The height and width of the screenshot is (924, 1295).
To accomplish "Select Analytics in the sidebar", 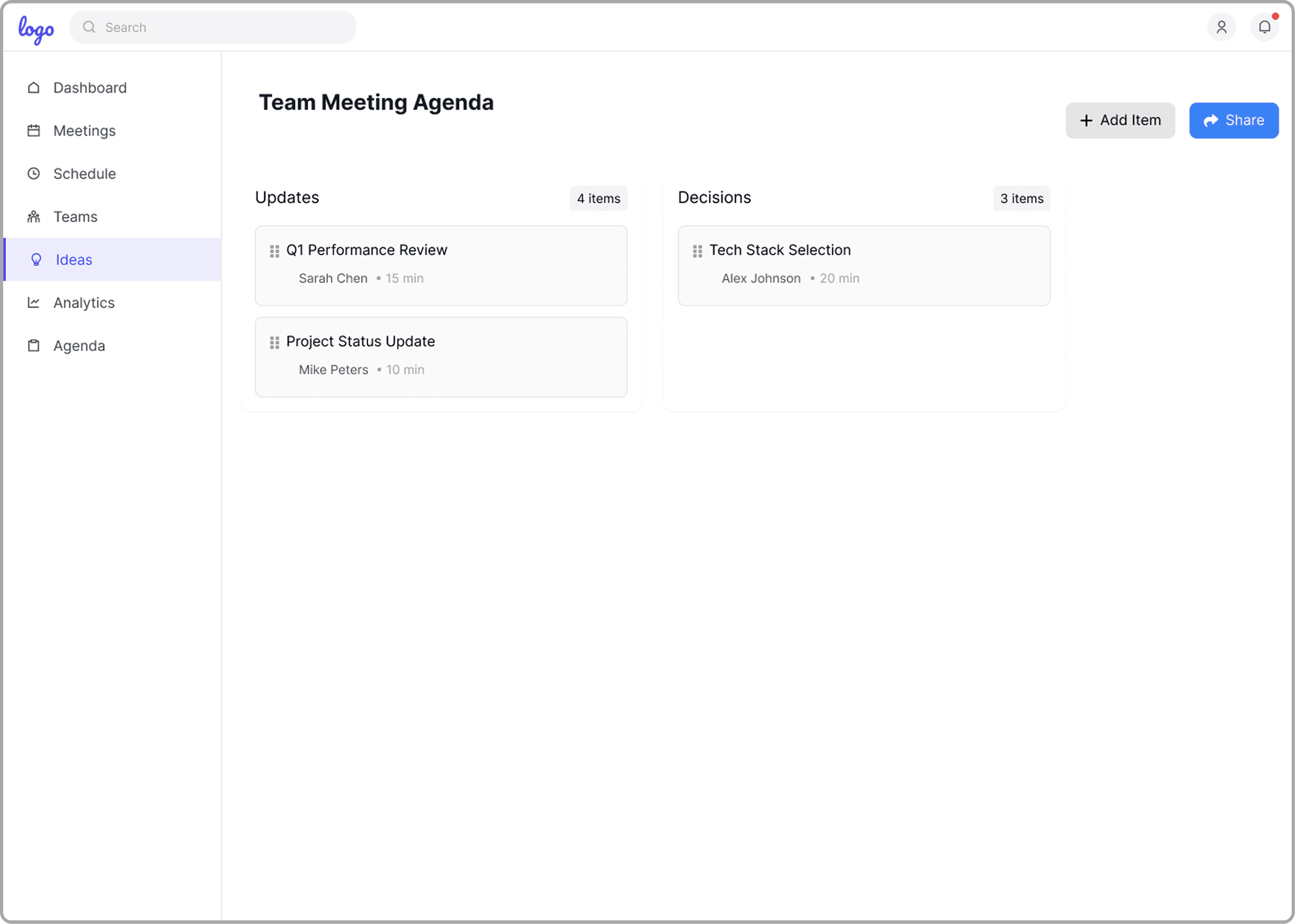I will point(84,303).
